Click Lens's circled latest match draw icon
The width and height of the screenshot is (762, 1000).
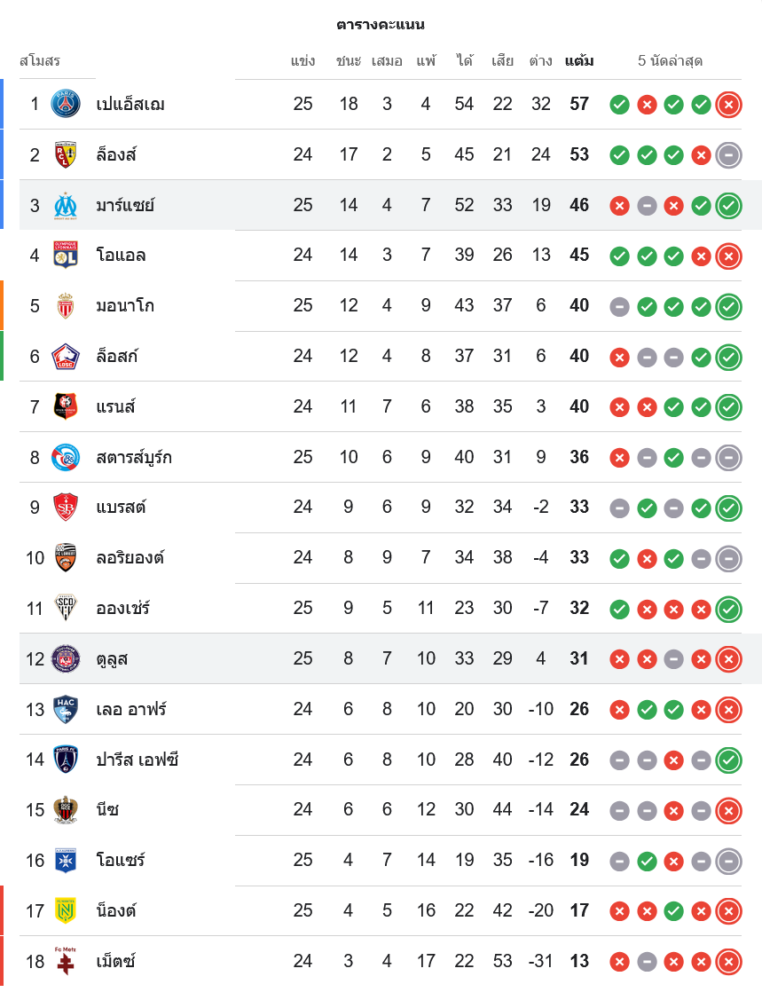pyautogui.click(x=729, y=155)
